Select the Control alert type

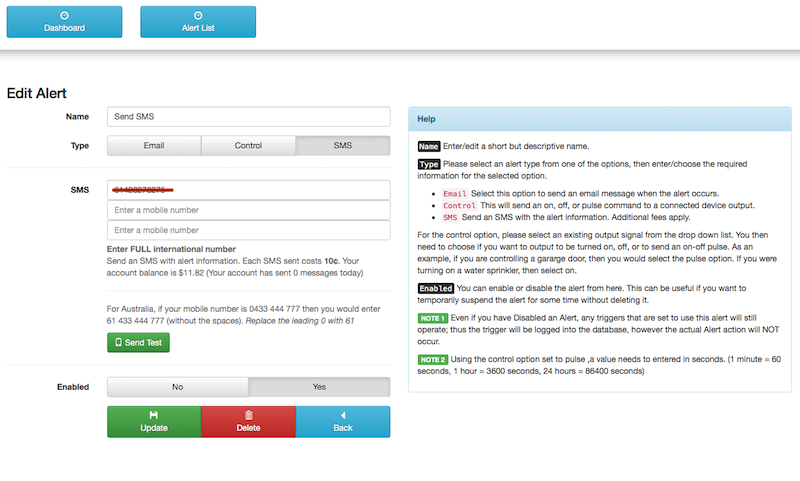[248, 145]
